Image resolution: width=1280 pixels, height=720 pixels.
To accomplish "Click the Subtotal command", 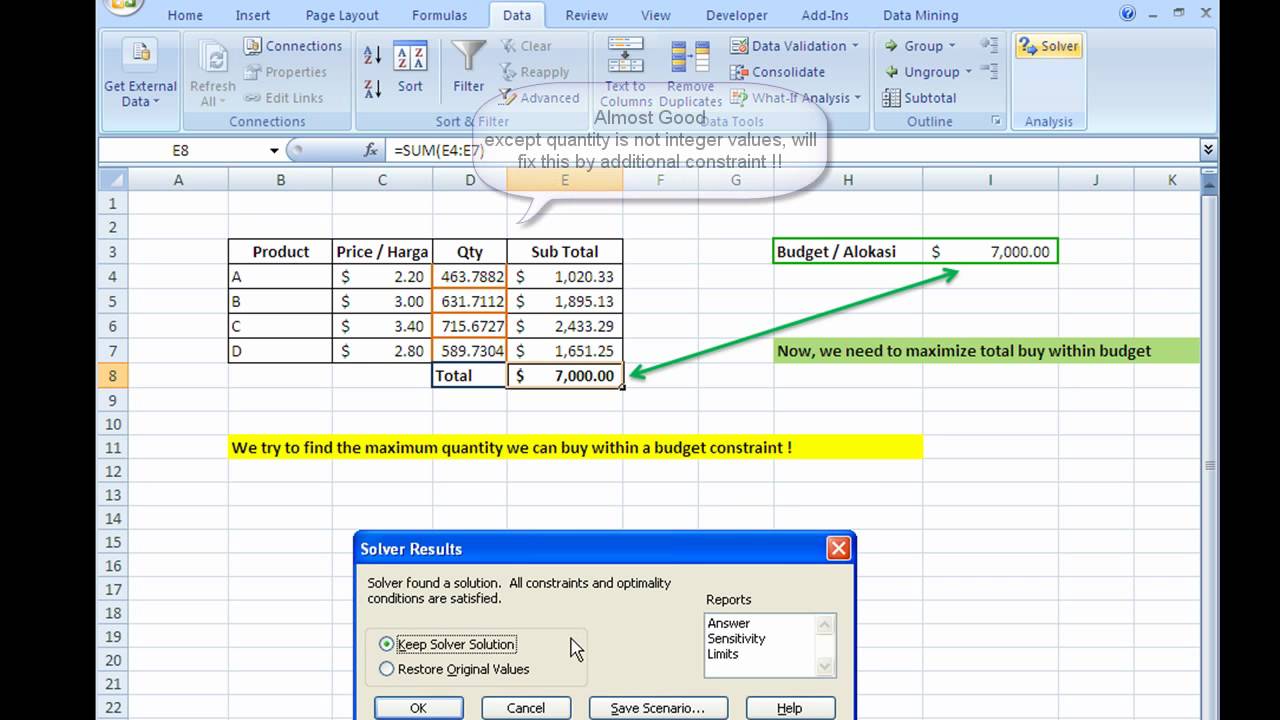I will [x=919, y=98].
